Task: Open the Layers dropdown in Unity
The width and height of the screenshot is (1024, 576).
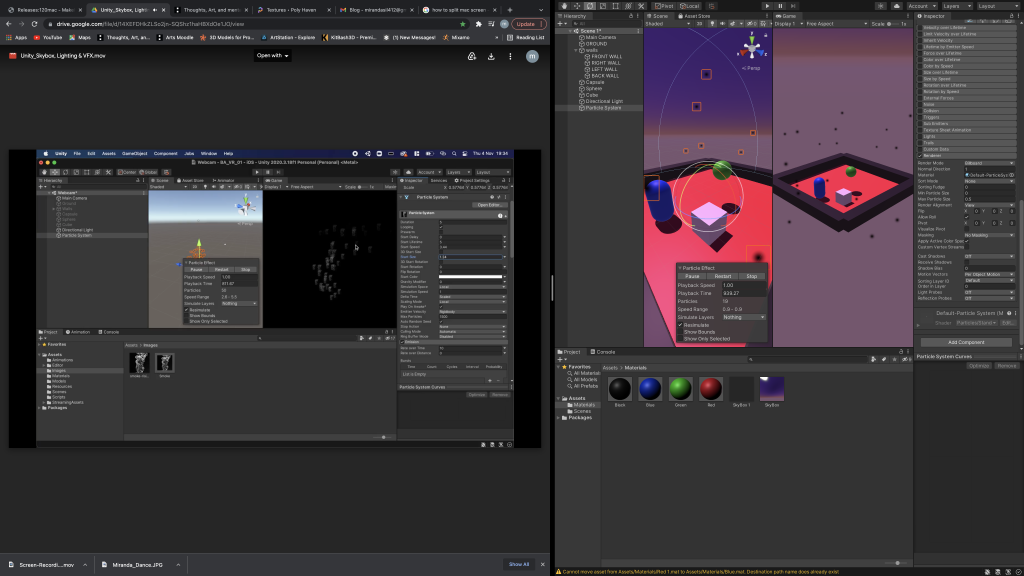Action: [x=956, y=6]
